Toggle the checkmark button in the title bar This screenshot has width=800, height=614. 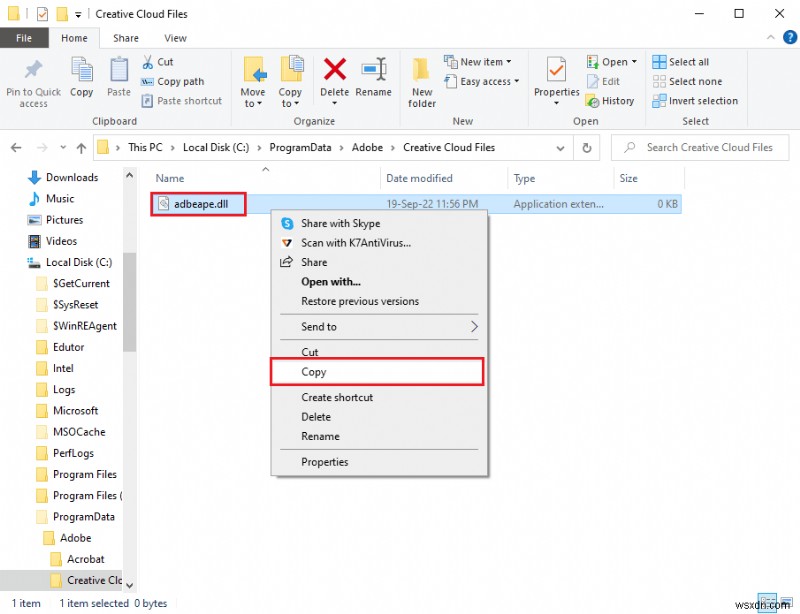click(x=41, y=13)
